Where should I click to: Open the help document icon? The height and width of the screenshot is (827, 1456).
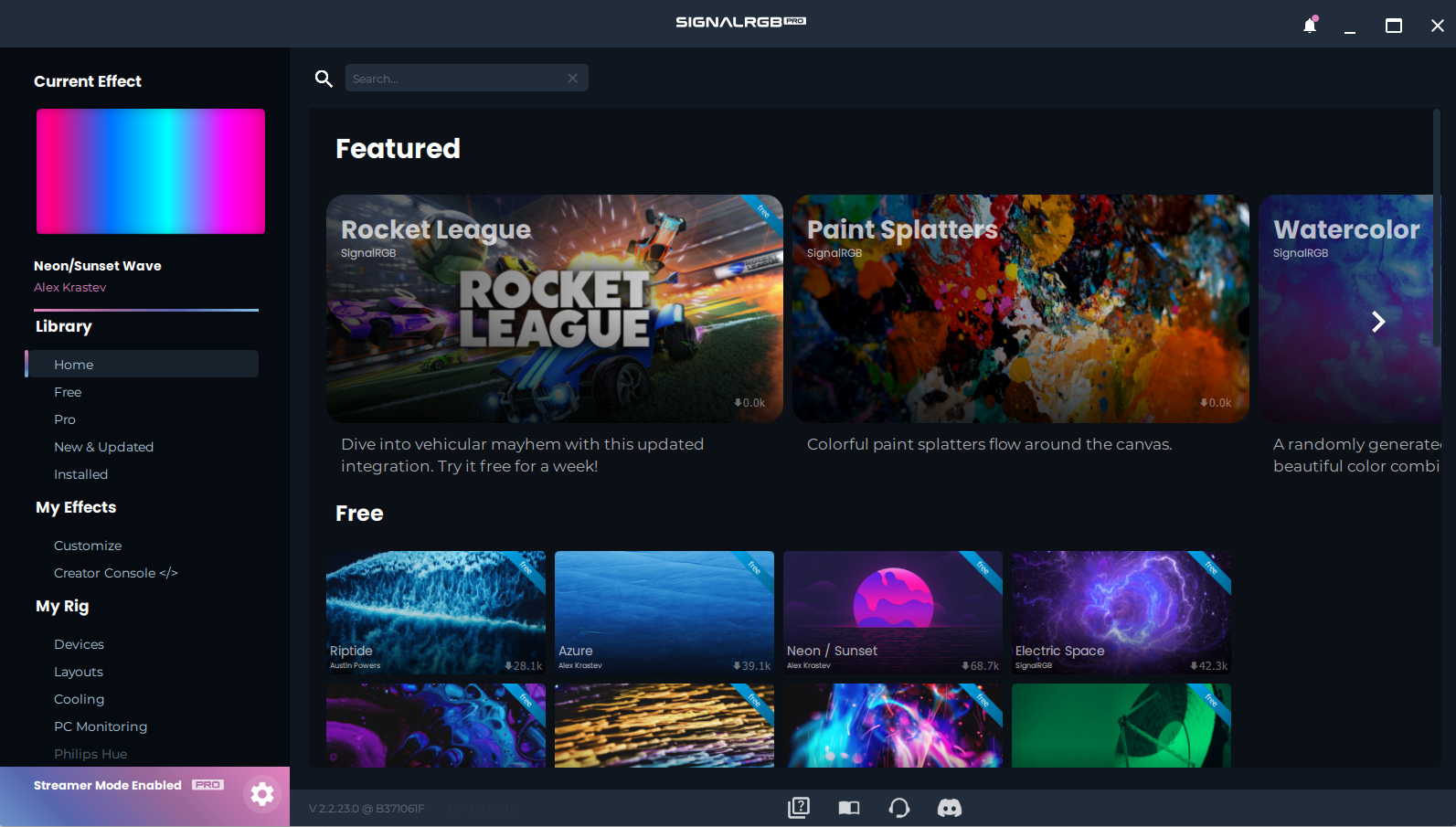pyautogui.click(x=799, y=808)
